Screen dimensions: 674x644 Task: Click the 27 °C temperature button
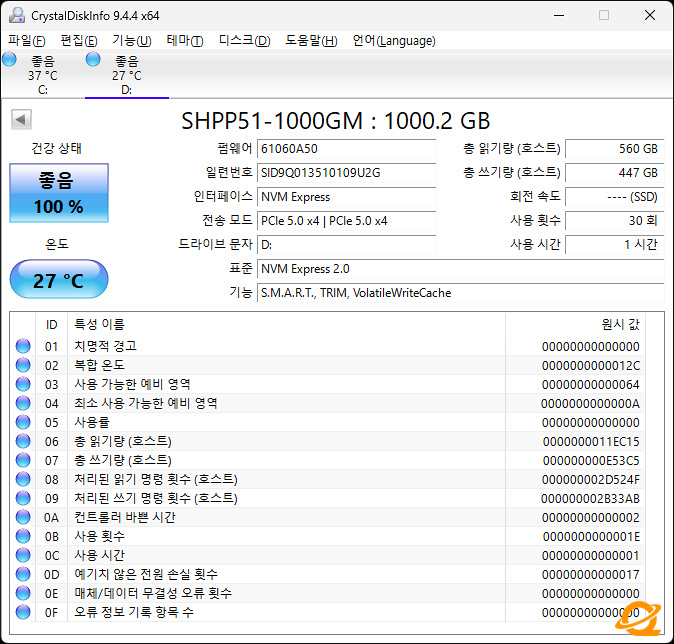[x=59, y=279]
